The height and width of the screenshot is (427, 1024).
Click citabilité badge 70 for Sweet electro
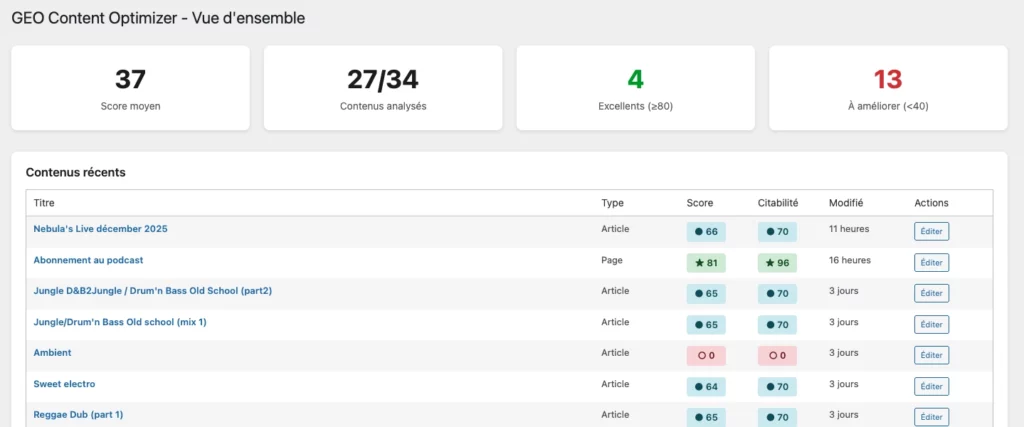[x=777, y=387]
